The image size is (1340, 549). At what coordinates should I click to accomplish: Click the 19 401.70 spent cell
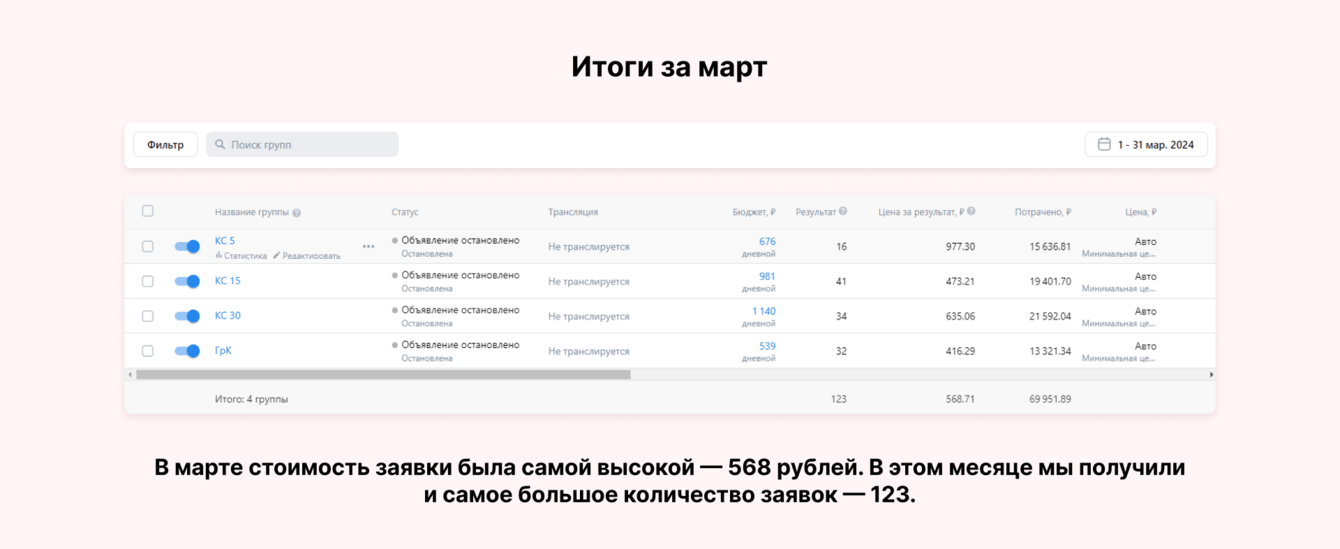click(1050, 282)
